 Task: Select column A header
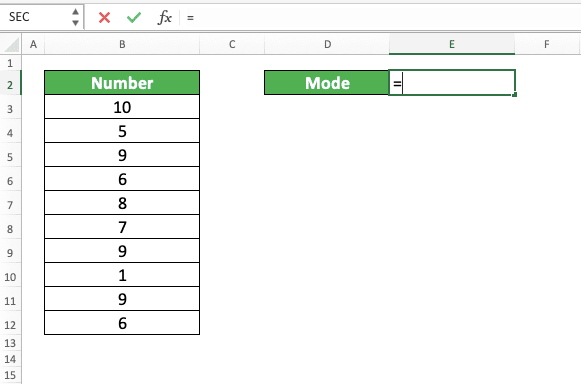coord(33,44)
